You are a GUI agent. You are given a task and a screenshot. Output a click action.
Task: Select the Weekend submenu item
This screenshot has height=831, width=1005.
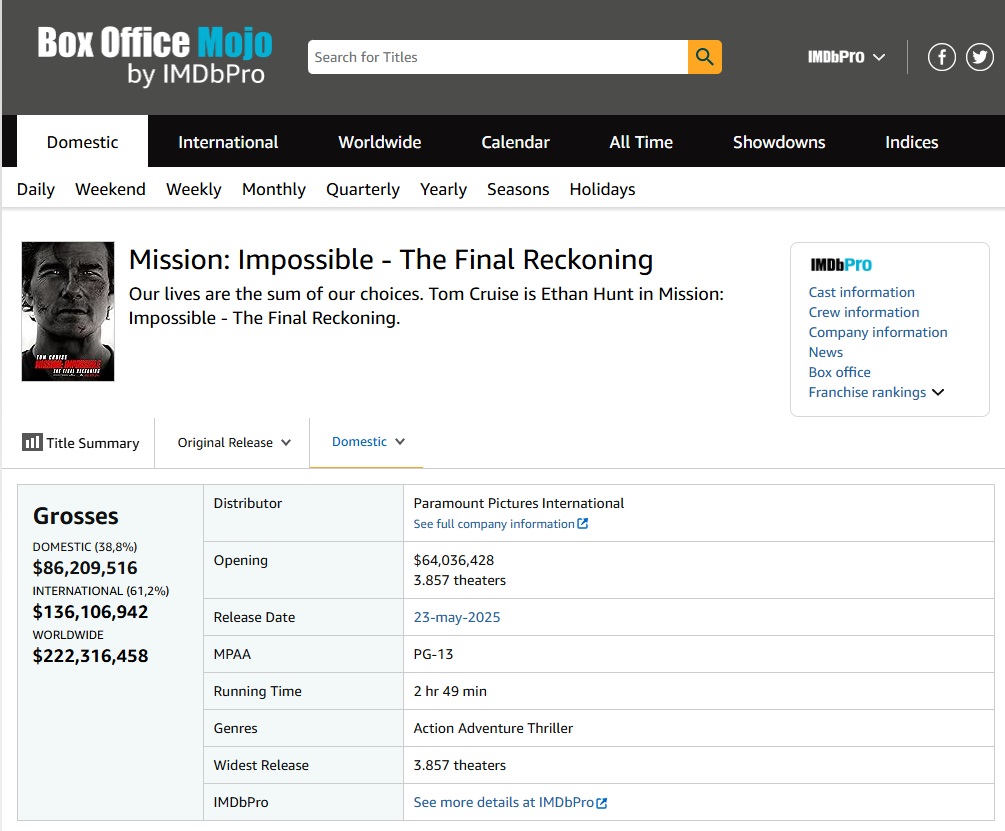110,189
